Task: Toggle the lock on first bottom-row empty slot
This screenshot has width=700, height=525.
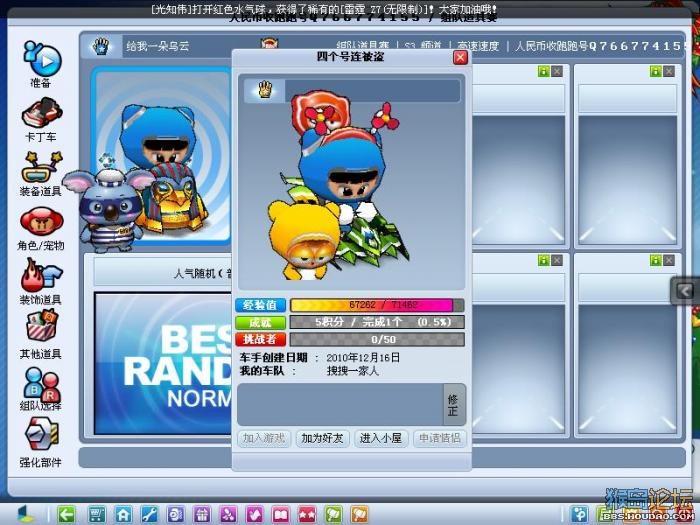Action: pos(543,260)
